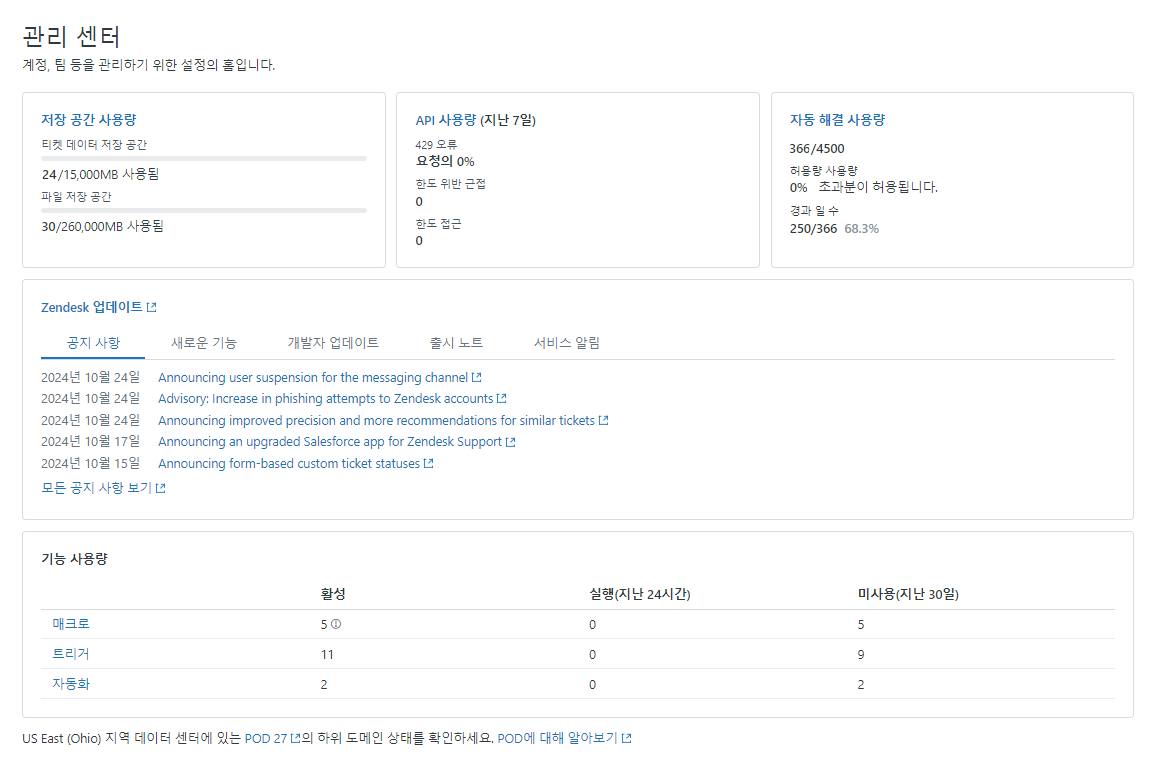Open the 개발자 업데이트 tab
This screenshot has height=767, width=1156.
pyautogui.click(x=332, y=343)
